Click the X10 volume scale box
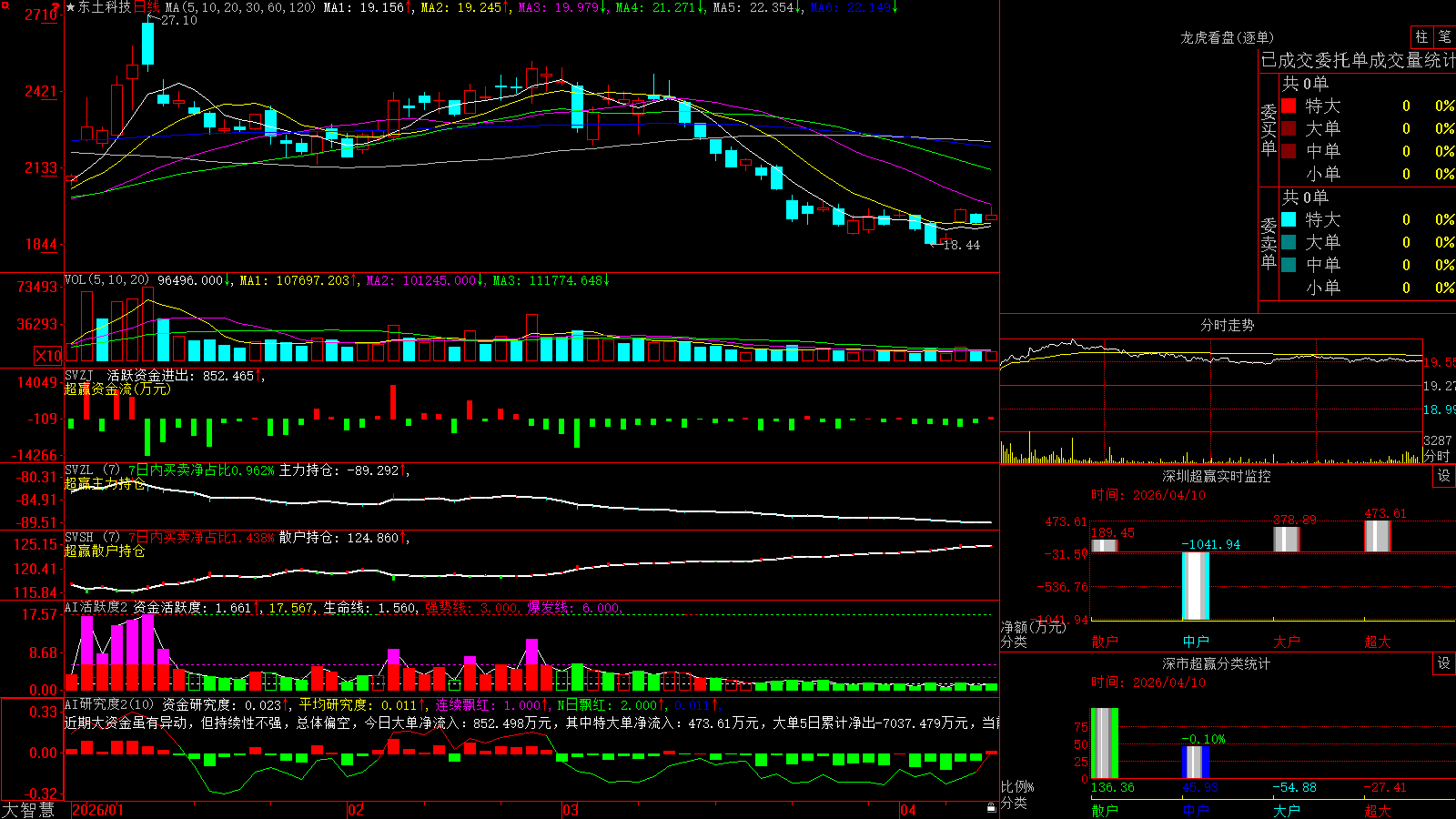Viewport: 1456px width, 819px height. point(48,356)
